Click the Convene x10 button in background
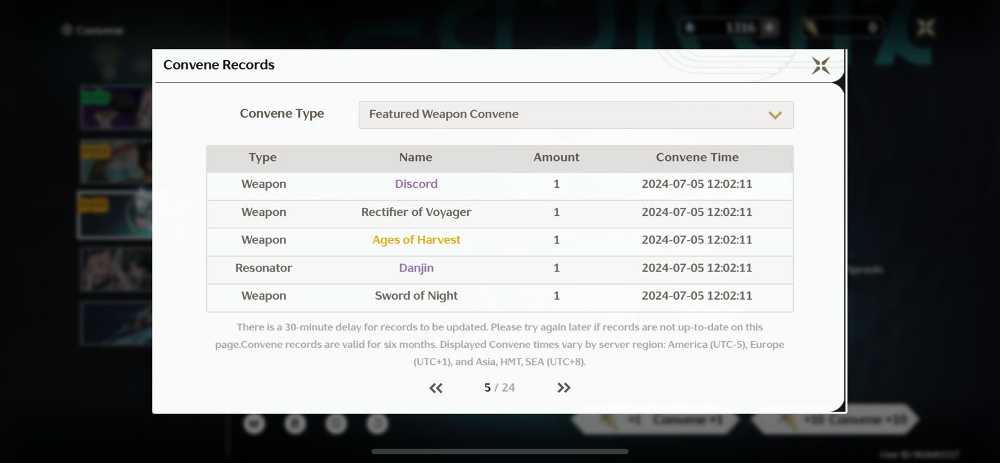1000x463 pixels. point(835,421)
